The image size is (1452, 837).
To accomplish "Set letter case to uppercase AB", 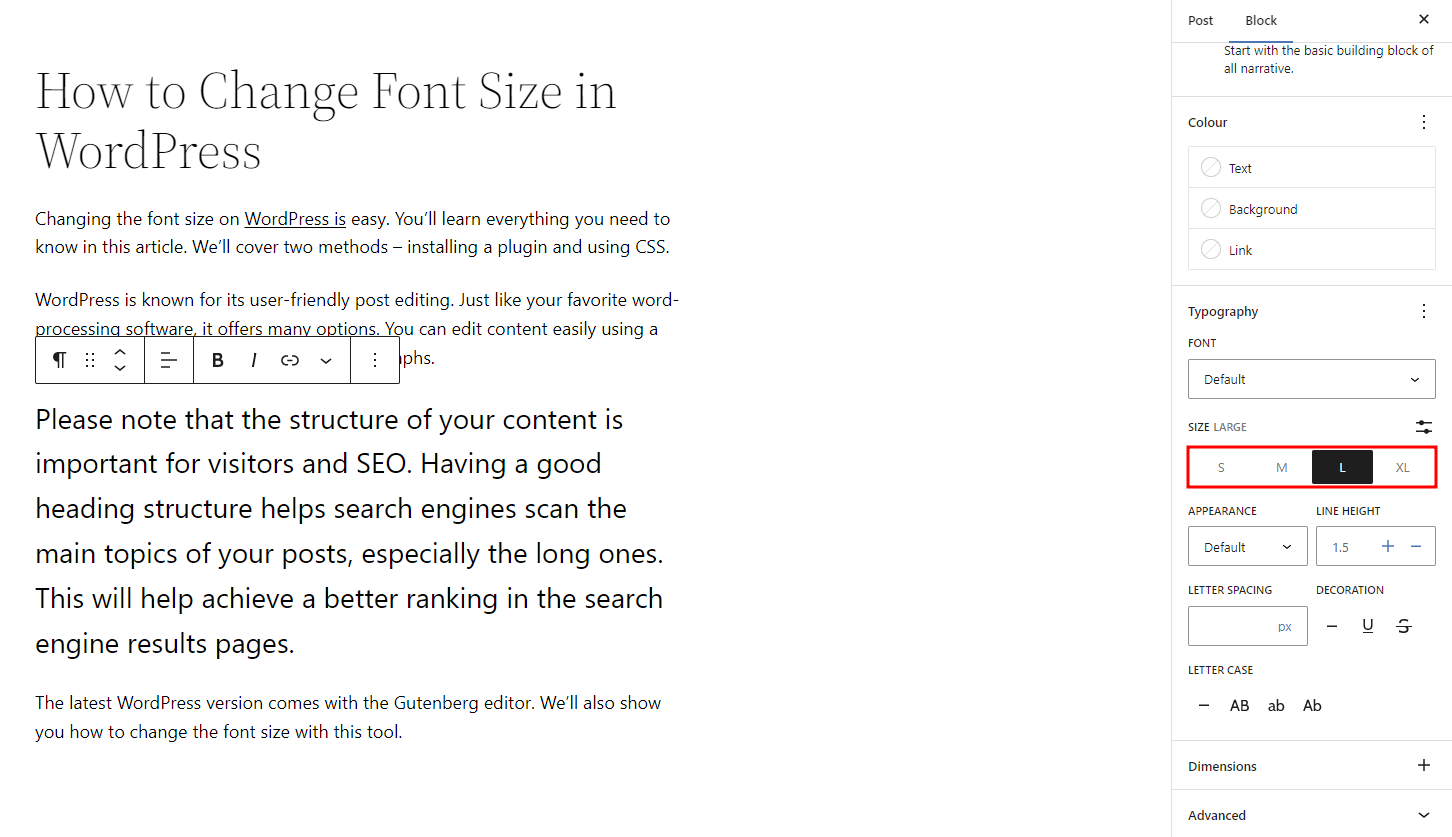I will coord(1240,706).
